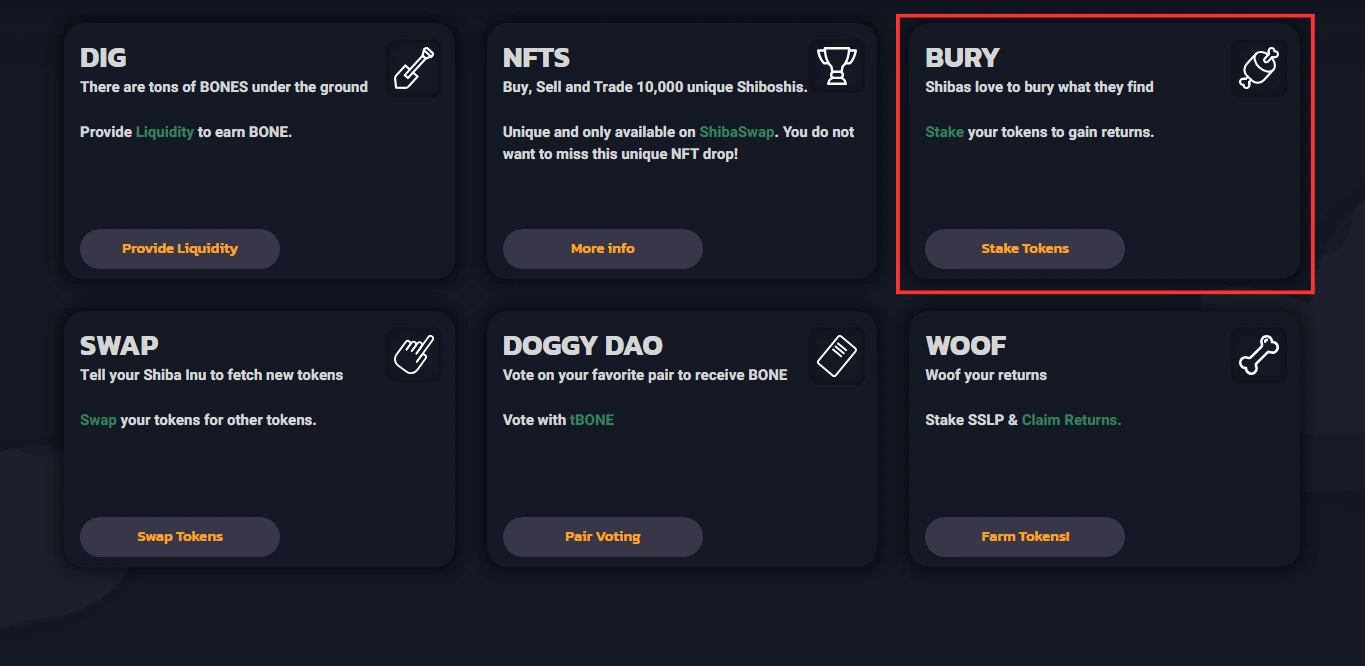
Task: Open the Swap Tokens button
Action: click(180, 536)
